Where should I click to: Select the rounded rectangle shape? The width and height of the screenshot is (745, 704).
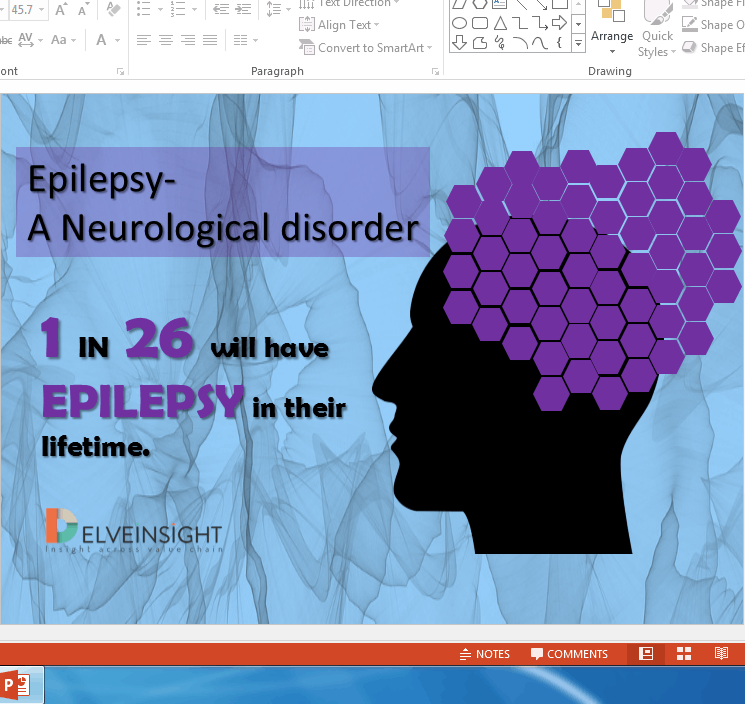click(x=479, y=23)
